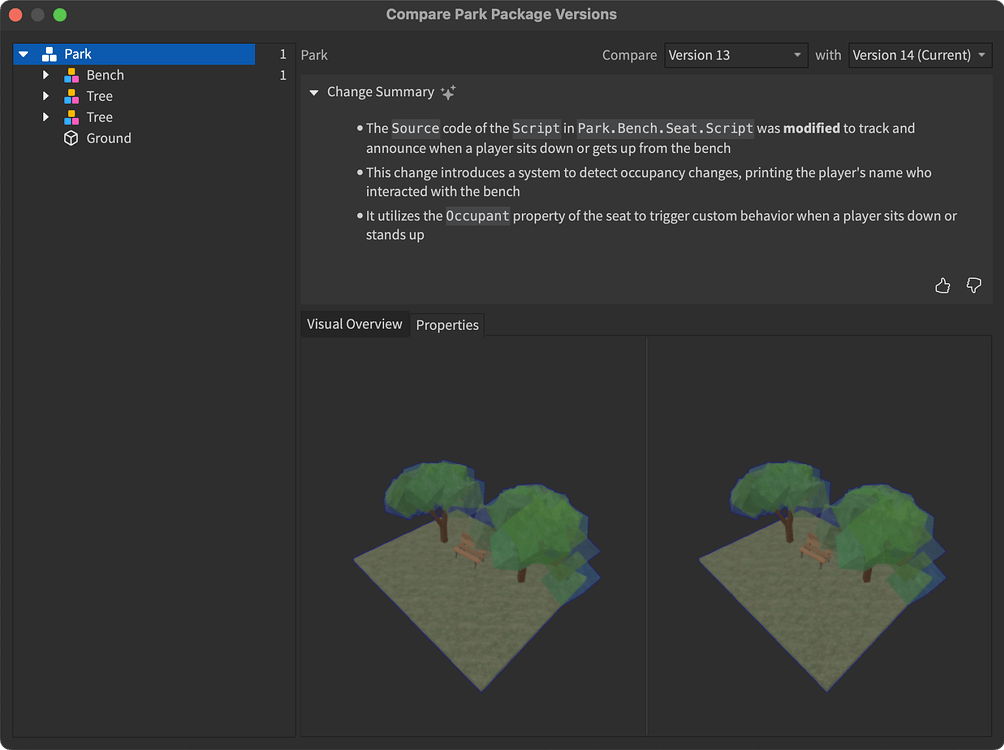Image resolution: width=1004 pixels, height=750 pixels.
Task: Select the Visual Overview tab
Action: (x=354, y=324)
